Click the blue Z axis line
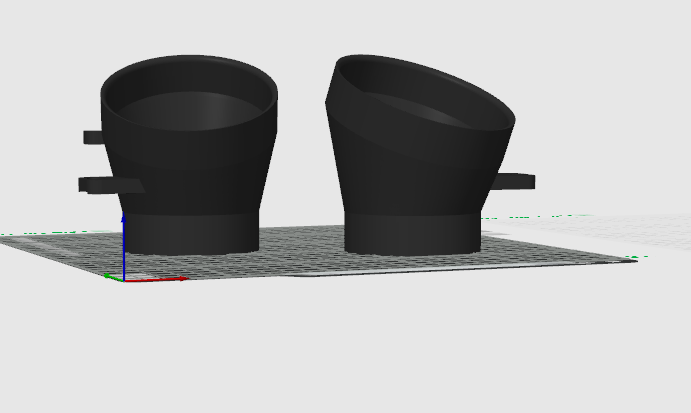Screen dimensions: 691x413 124,245
